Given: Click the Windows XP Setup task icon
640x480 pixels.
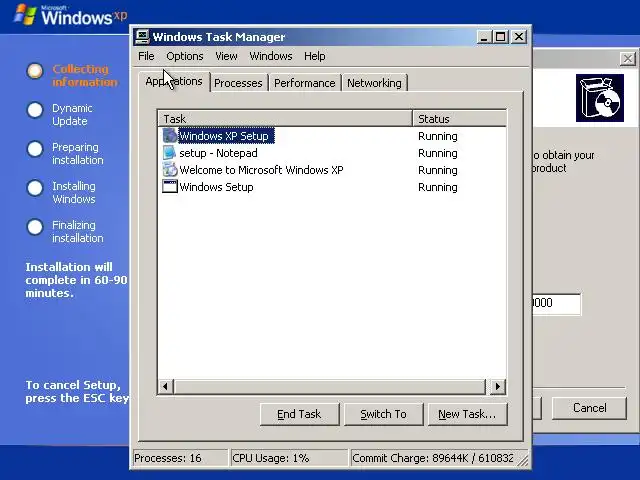Looking at the screenshot, I should click(x=170, y=136).
